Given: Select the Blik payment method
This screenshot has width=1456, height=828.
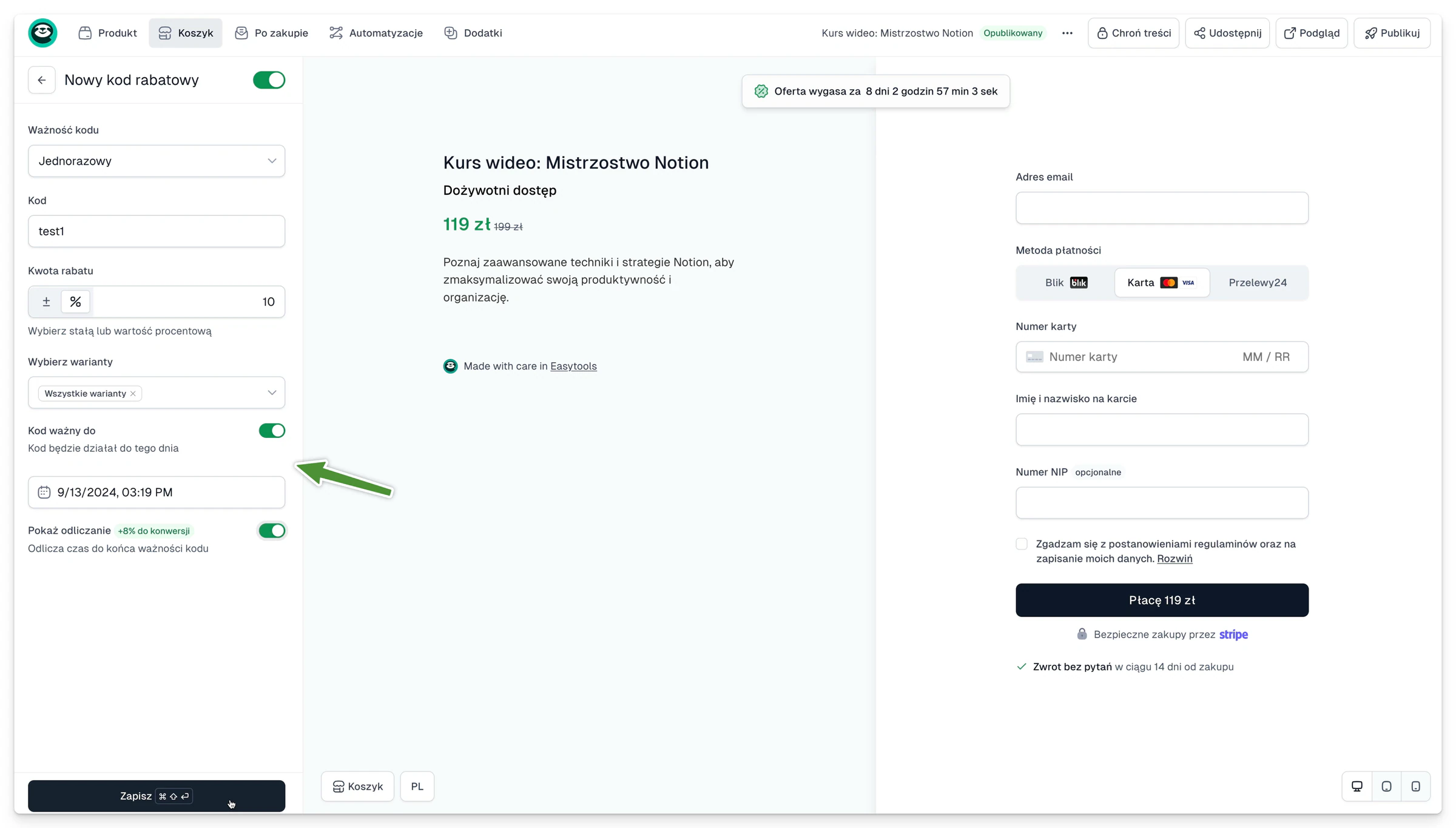Looking at the screenshot, I should pyautogui.click(x=1066, y=283).
